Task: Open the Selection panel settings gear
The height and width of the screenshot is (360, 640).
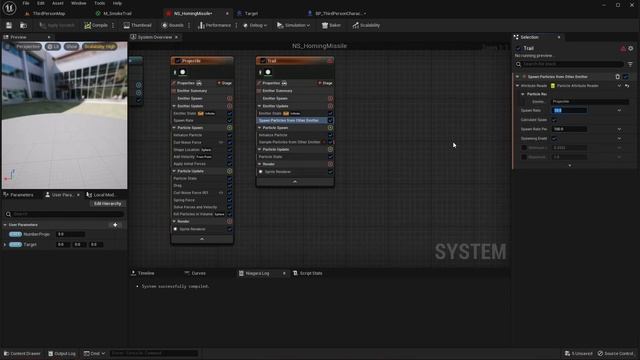Action: pos(631,49)
